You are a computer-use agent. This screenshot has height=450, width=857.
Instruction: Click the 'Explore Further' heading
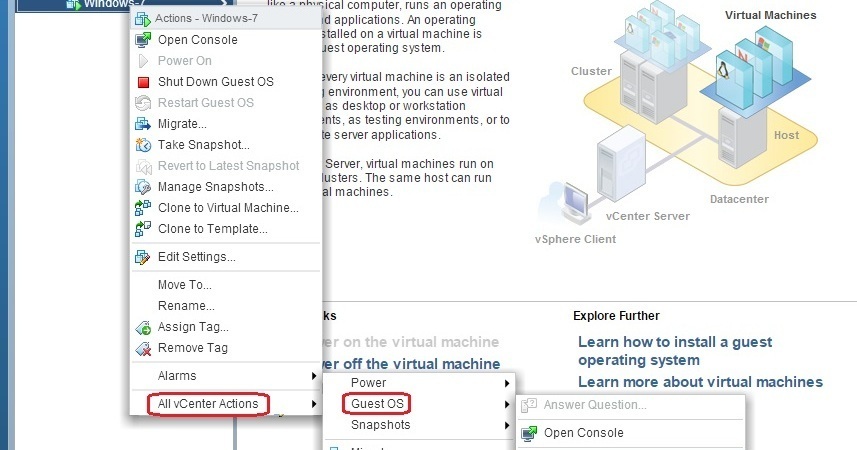616,316
